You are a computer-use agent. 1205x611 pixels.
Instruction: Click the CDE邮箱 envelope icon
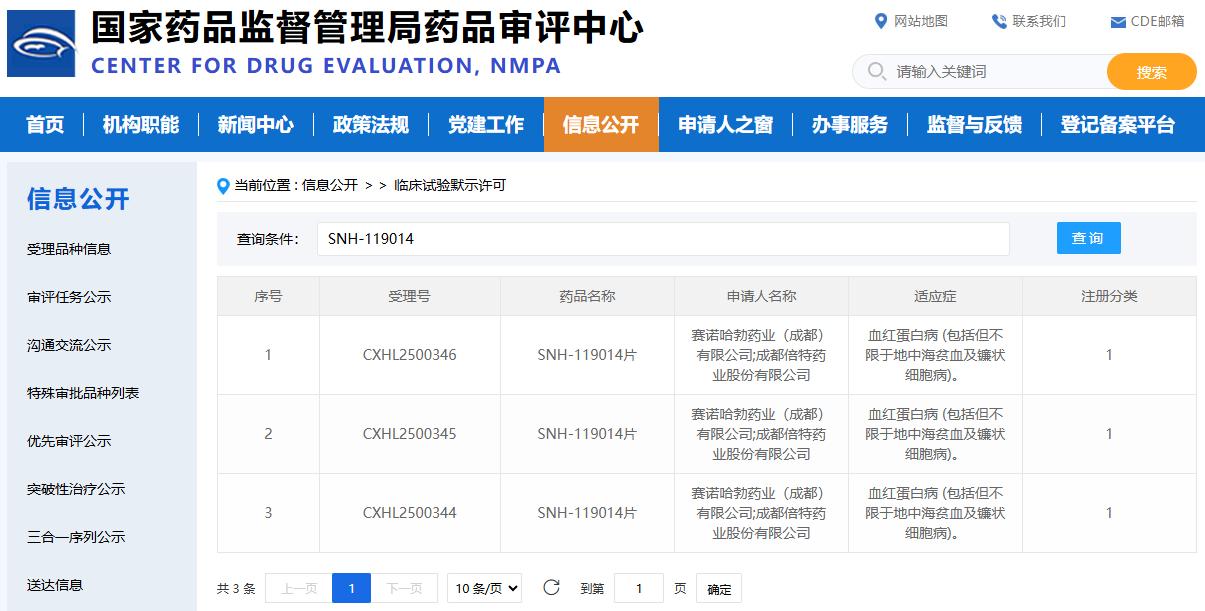click(x=1118, y=22)
